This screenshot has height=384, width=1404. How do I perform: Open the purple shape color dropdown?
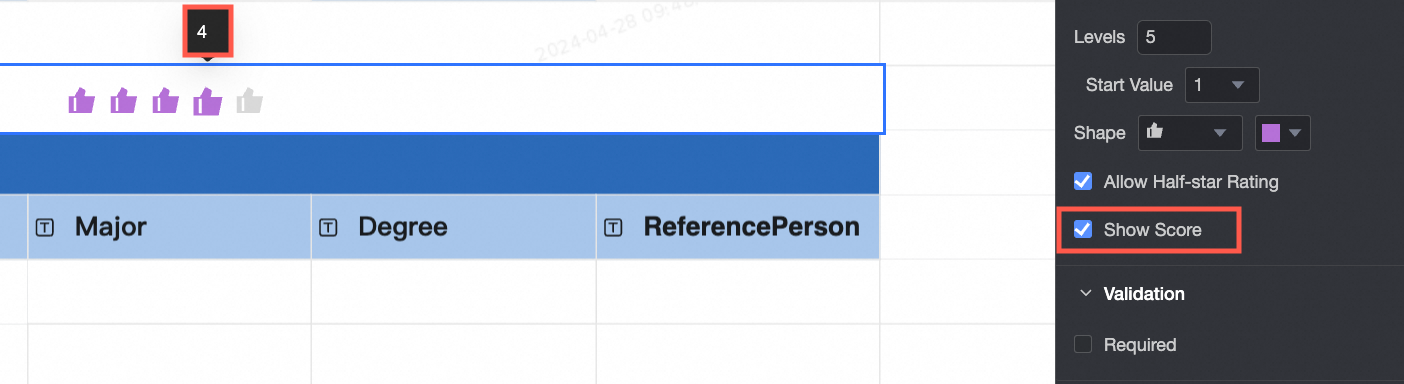coord(1282,133)
